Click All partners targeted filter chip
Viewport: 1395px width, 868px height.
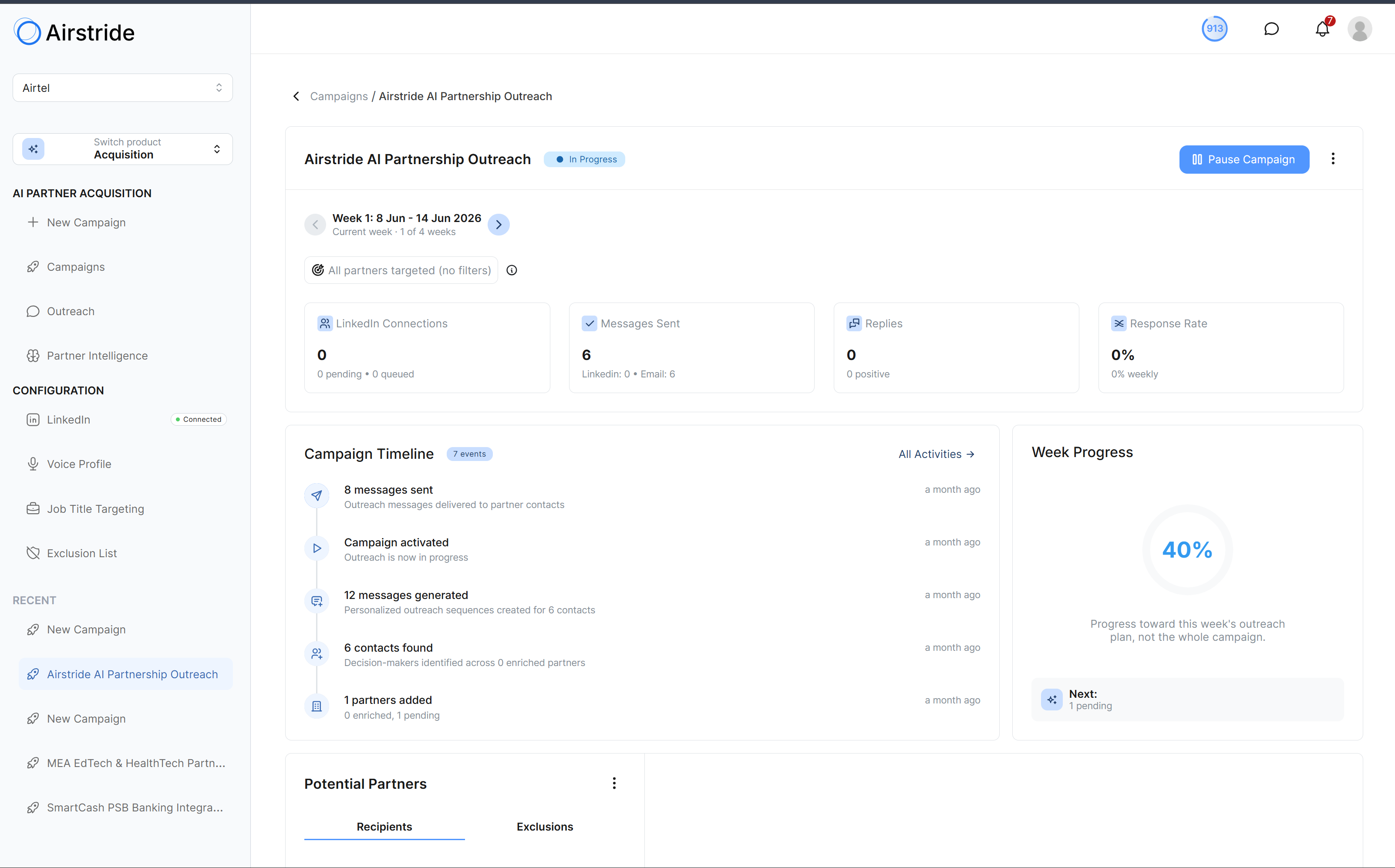click(401, 270)
